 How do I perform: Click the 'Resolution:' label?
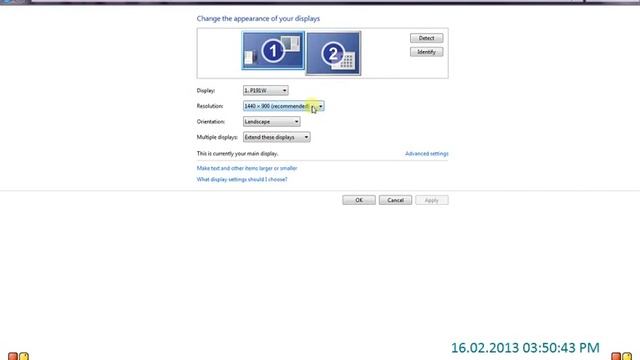[x=210, y=106]
